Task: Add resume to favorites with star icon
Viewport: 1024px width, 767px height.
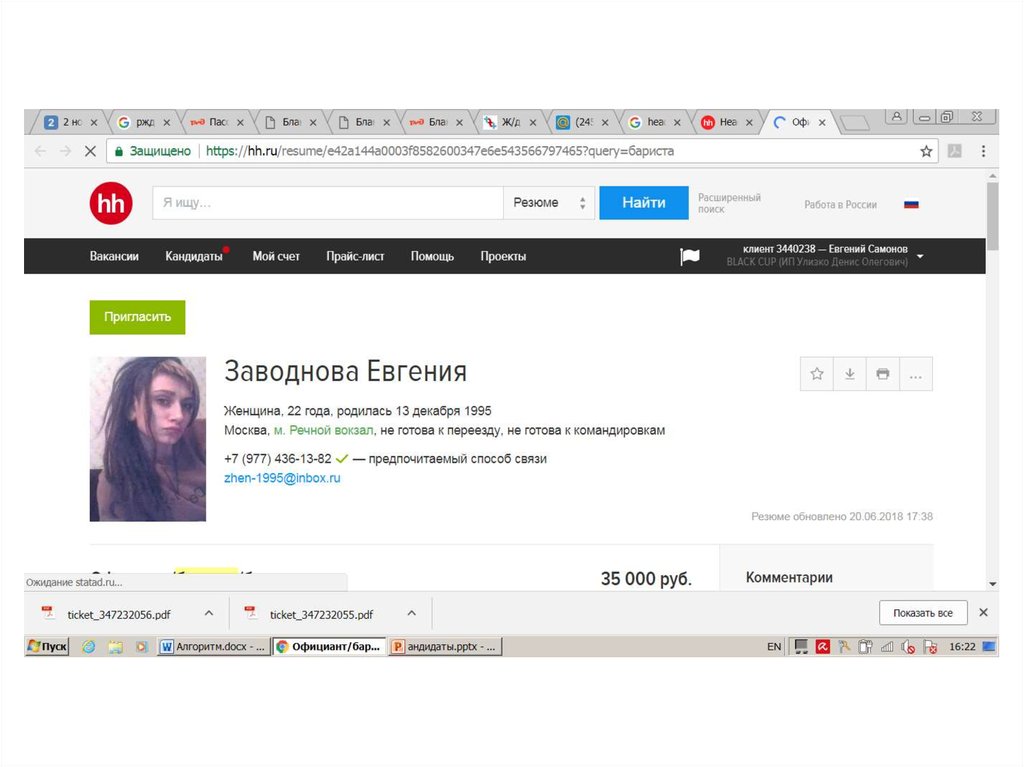Action: tap(817, 374)
